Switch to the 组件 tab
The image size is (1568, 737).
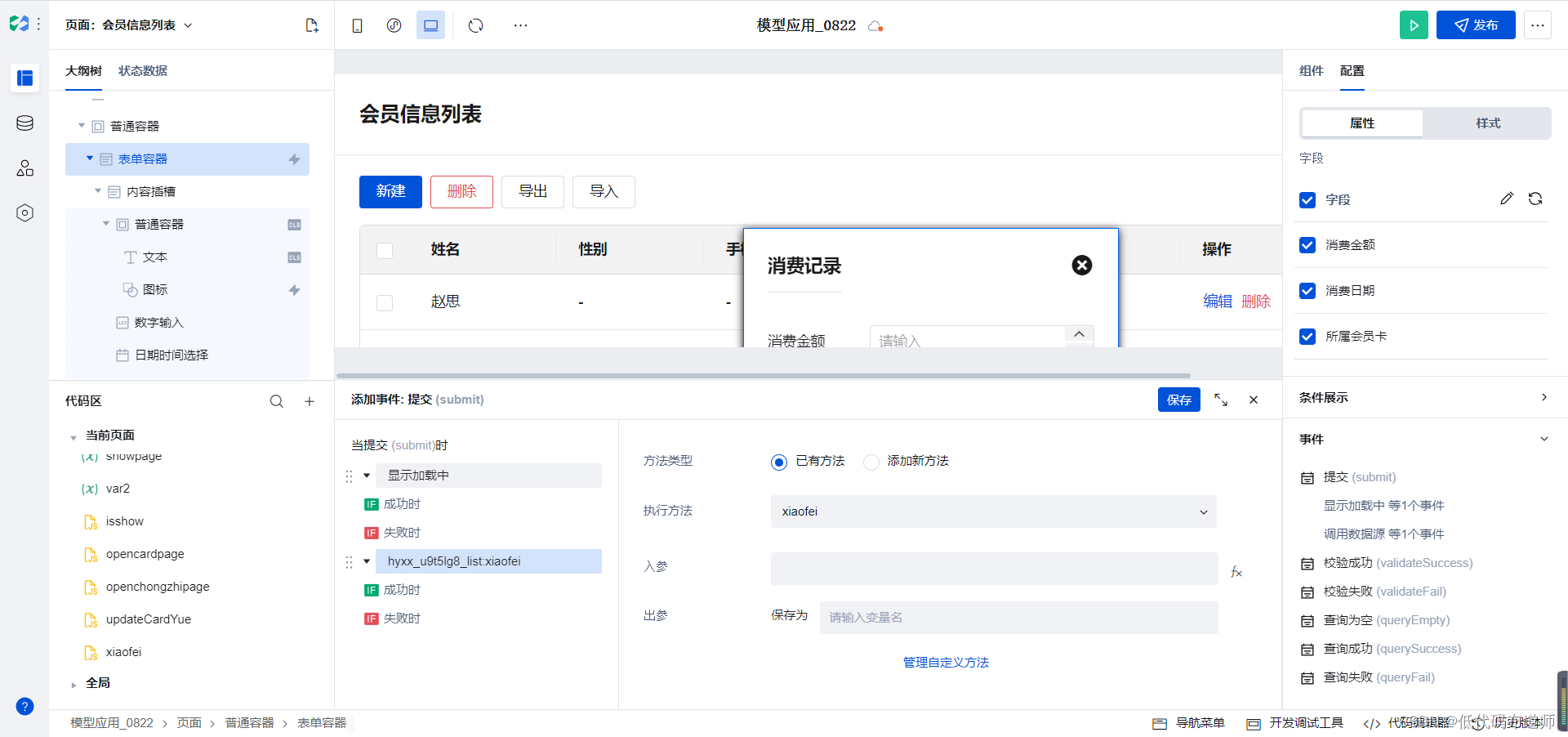[x=1311, y=71]
